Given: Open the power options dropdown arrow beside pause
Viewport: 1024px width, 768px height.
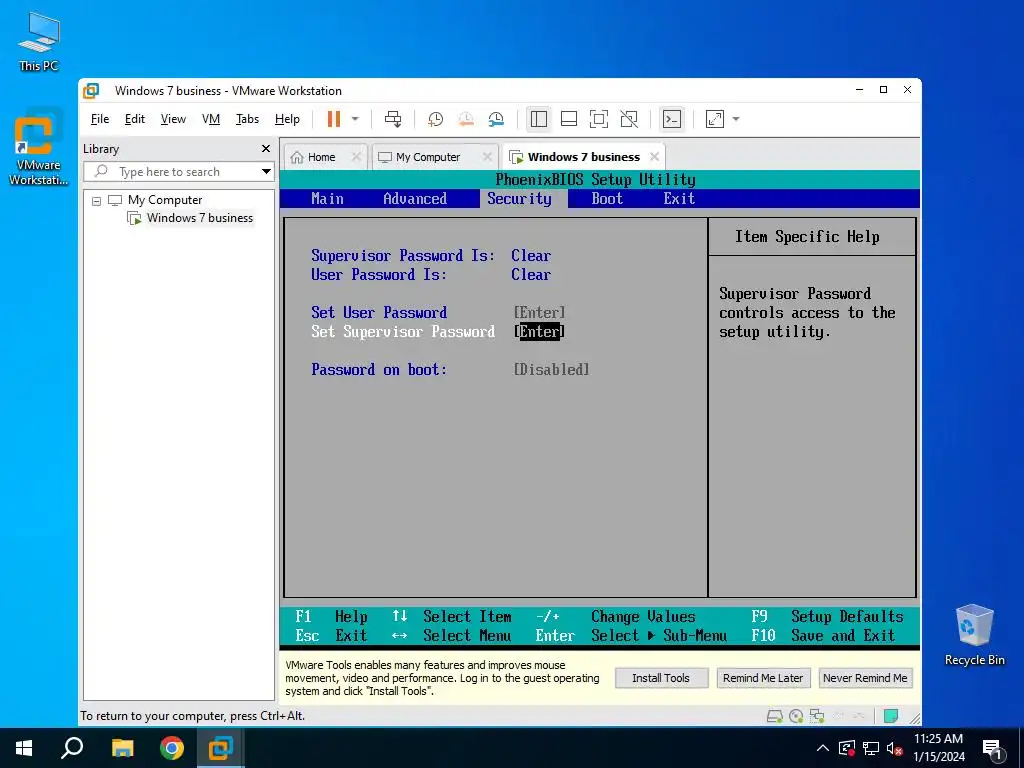Looking at the screenshot, I should 355,119.
